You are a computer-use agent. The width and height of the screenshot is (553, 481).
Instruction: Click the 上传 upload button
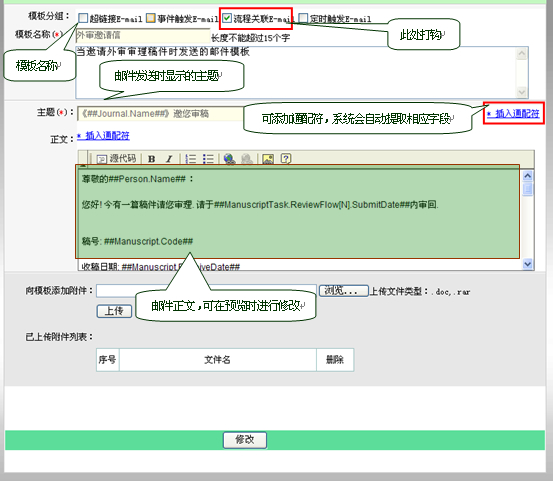[114, 311]
